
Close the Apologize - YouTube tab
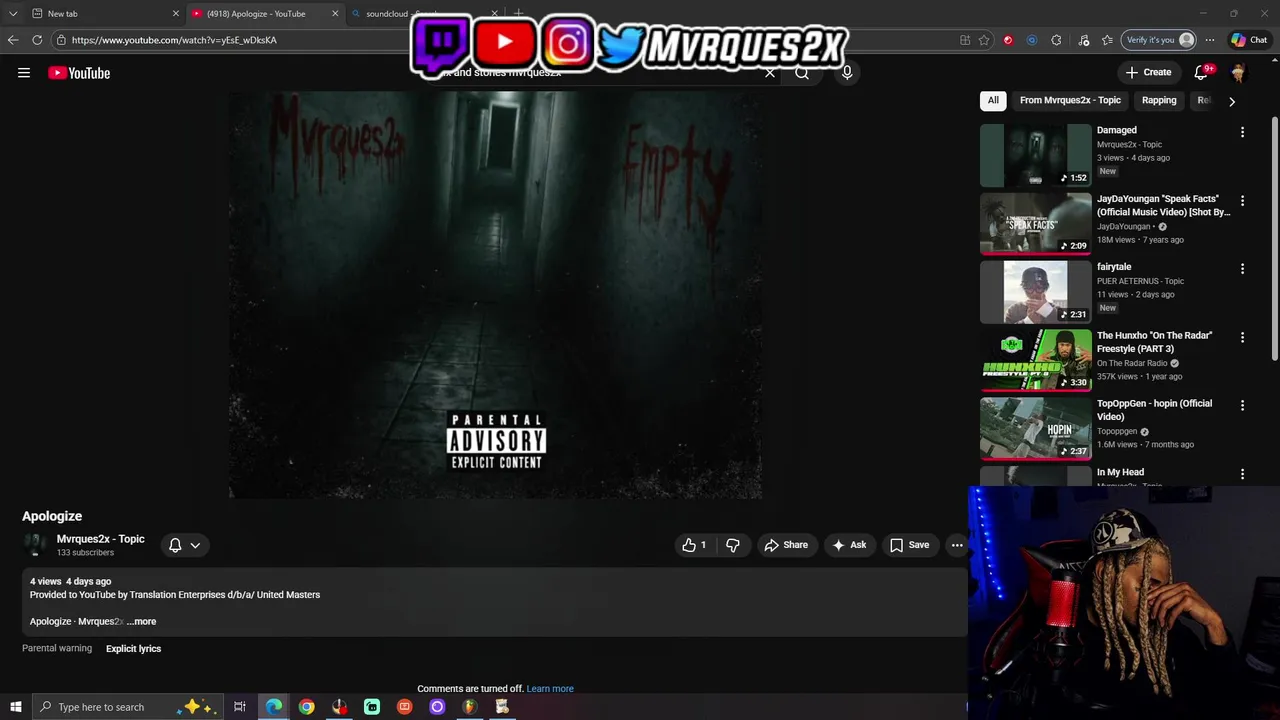point(335,14)
